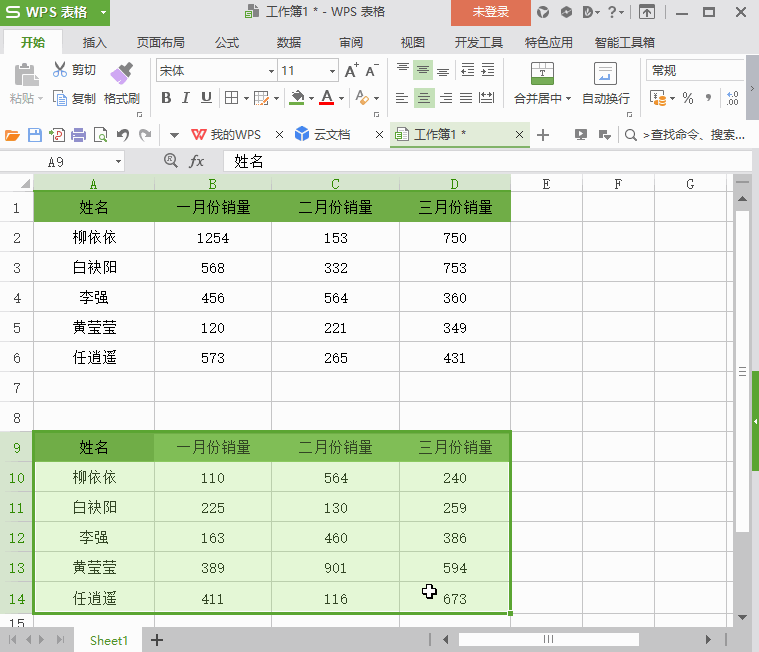This screenshot has width=759, height=652.
Task: Open the 开始 ribbon tab
Action: click(x=33, y=43)
